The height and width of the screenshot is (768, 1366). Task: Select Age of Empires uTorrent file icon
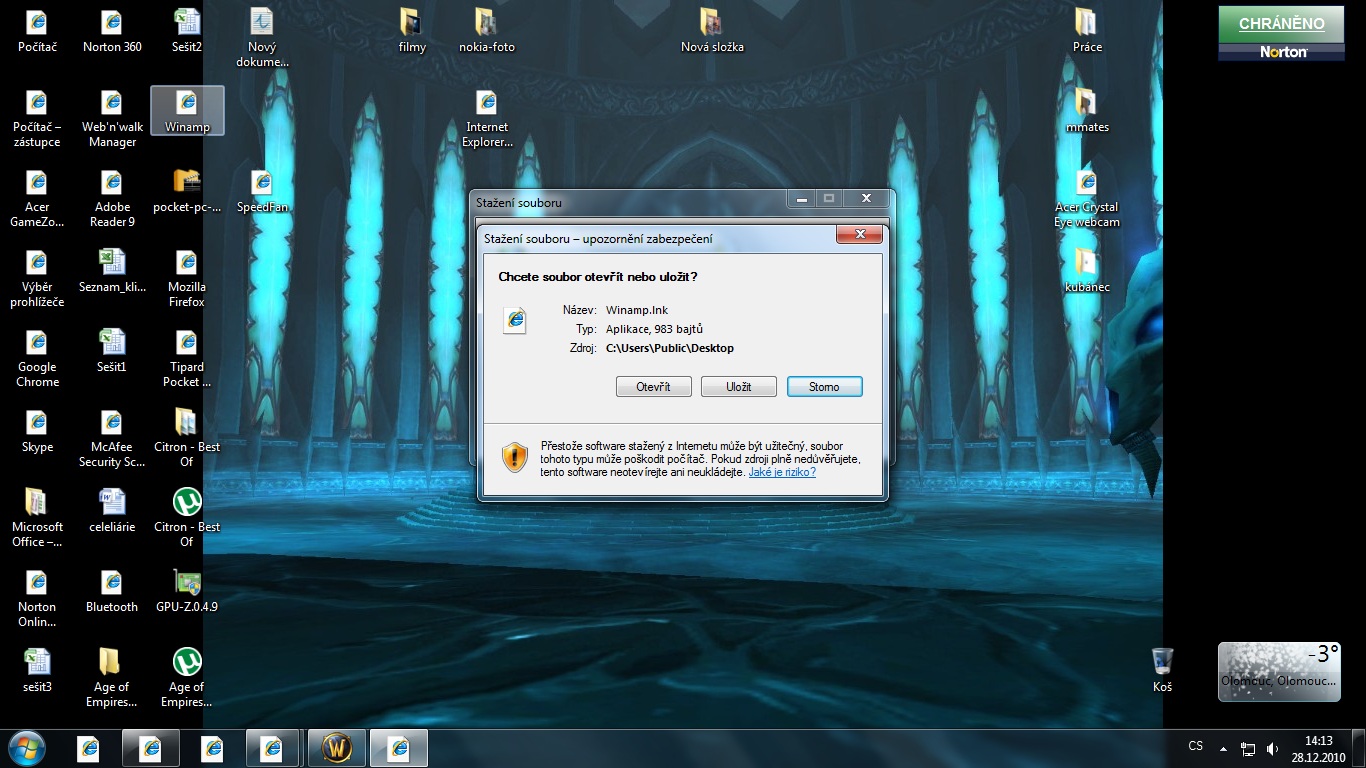tap(187, 678)
